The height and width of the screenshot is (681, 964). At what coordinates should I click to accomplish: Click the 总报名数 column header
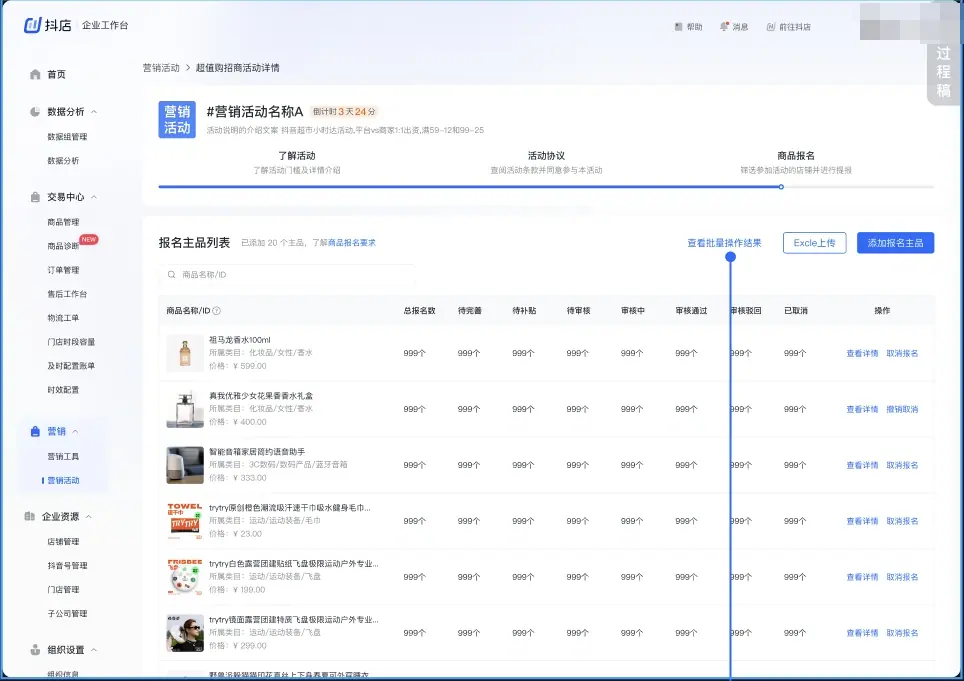click(419, 311)
